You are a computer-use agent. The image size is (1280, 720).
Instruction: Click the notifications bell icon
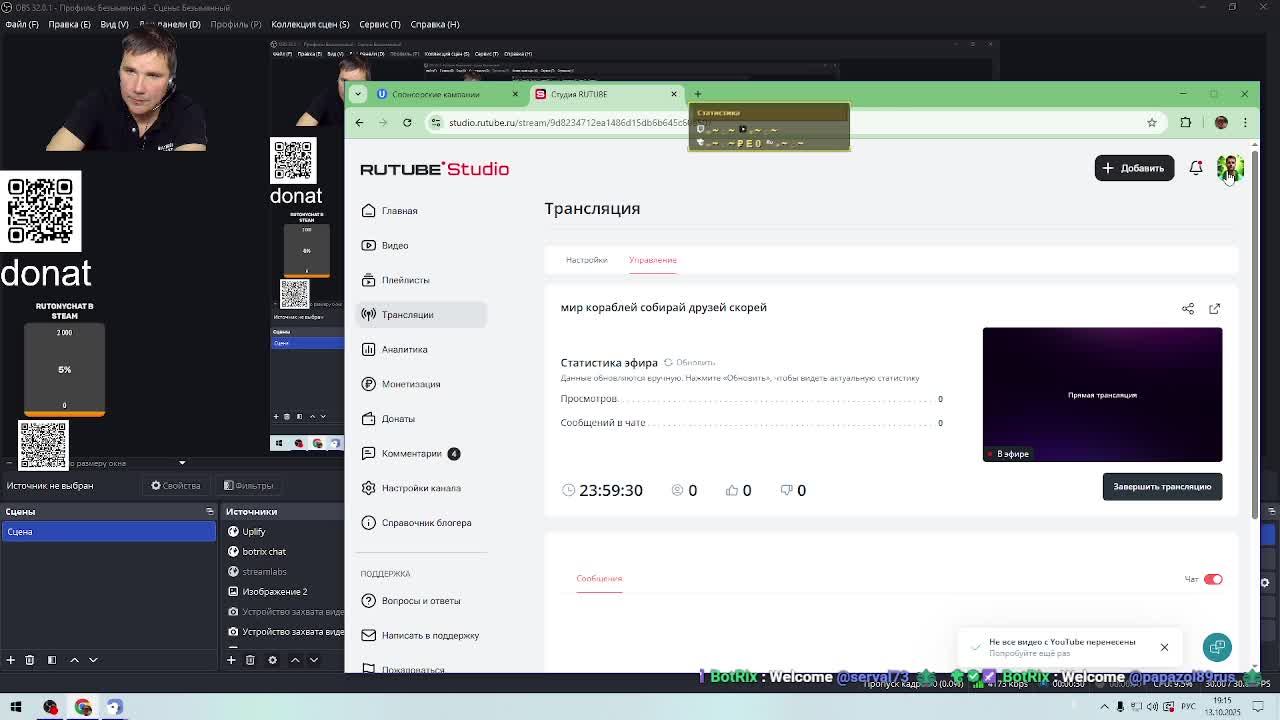pyautogui.click(x=1196, y=168)
